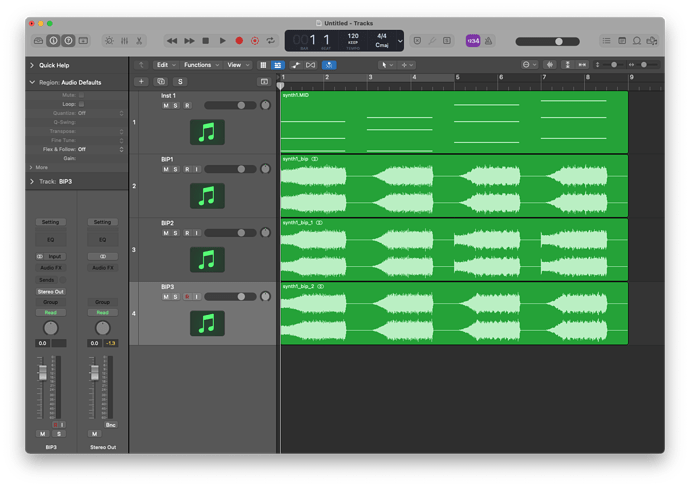Open the Mixer from the control bar
Viewport: 690px width, 486px height.
pos(125,41)
